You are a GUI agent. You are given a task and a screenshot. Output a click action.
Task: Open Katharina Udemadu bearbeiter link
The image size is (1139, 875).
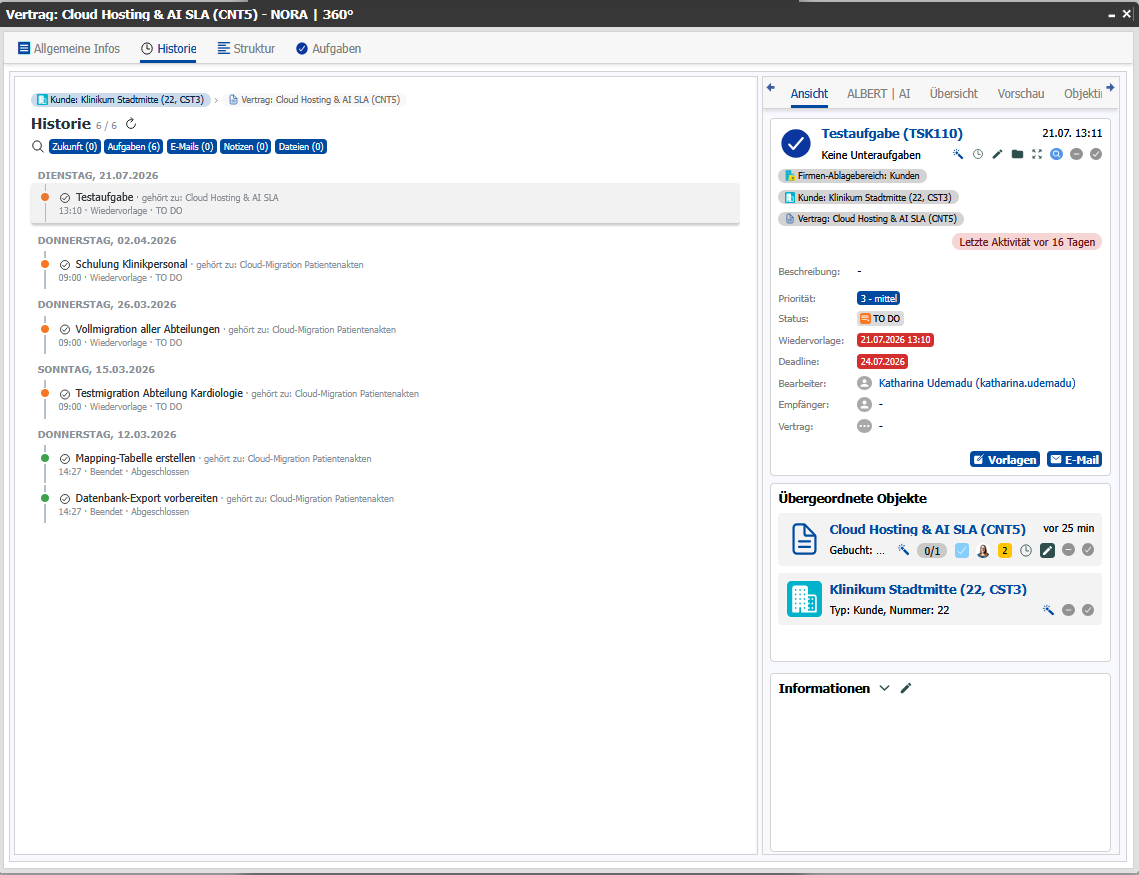977,383
